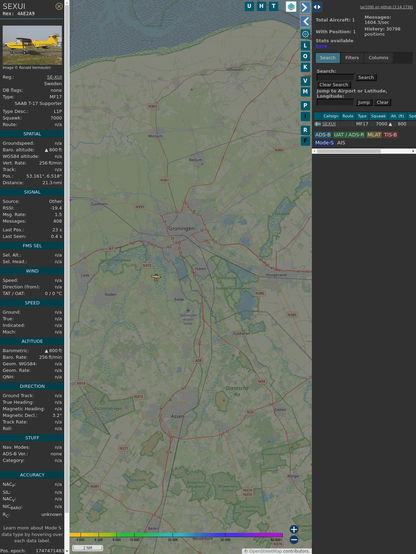Viewport: 416px width, 554px height.
Task: Click the Clear Search button
Action: pos(334,84)
